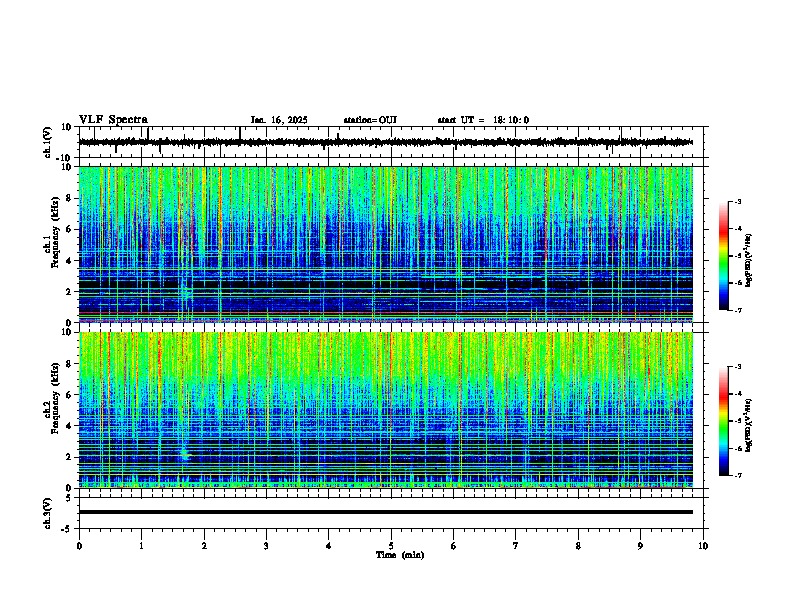Click time-axis tick label "7"
The image size is (792, 612).
516,546
